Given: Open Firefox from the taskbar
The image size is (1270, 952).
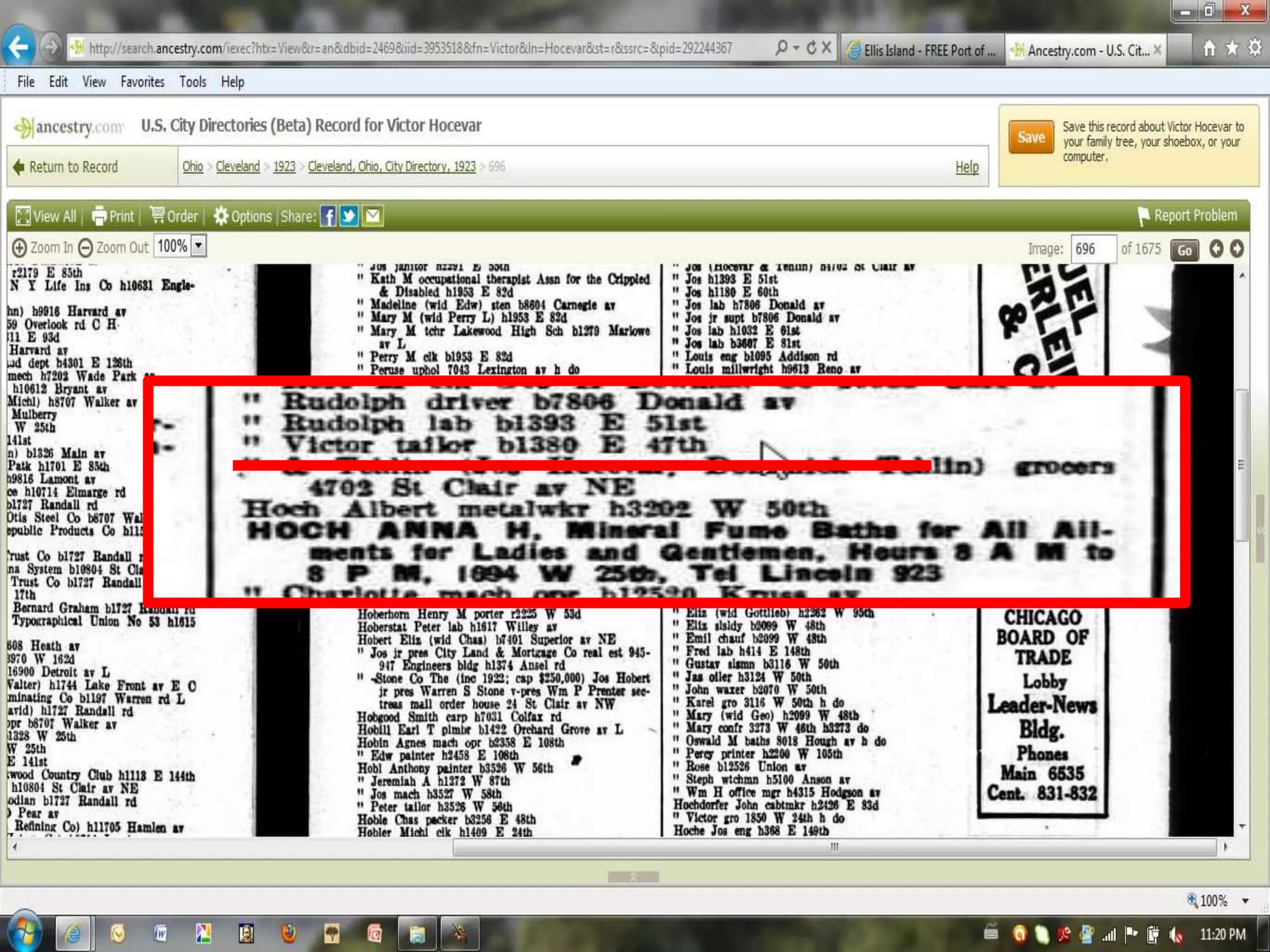Looking at the screenshot, I should coord(289,933).
